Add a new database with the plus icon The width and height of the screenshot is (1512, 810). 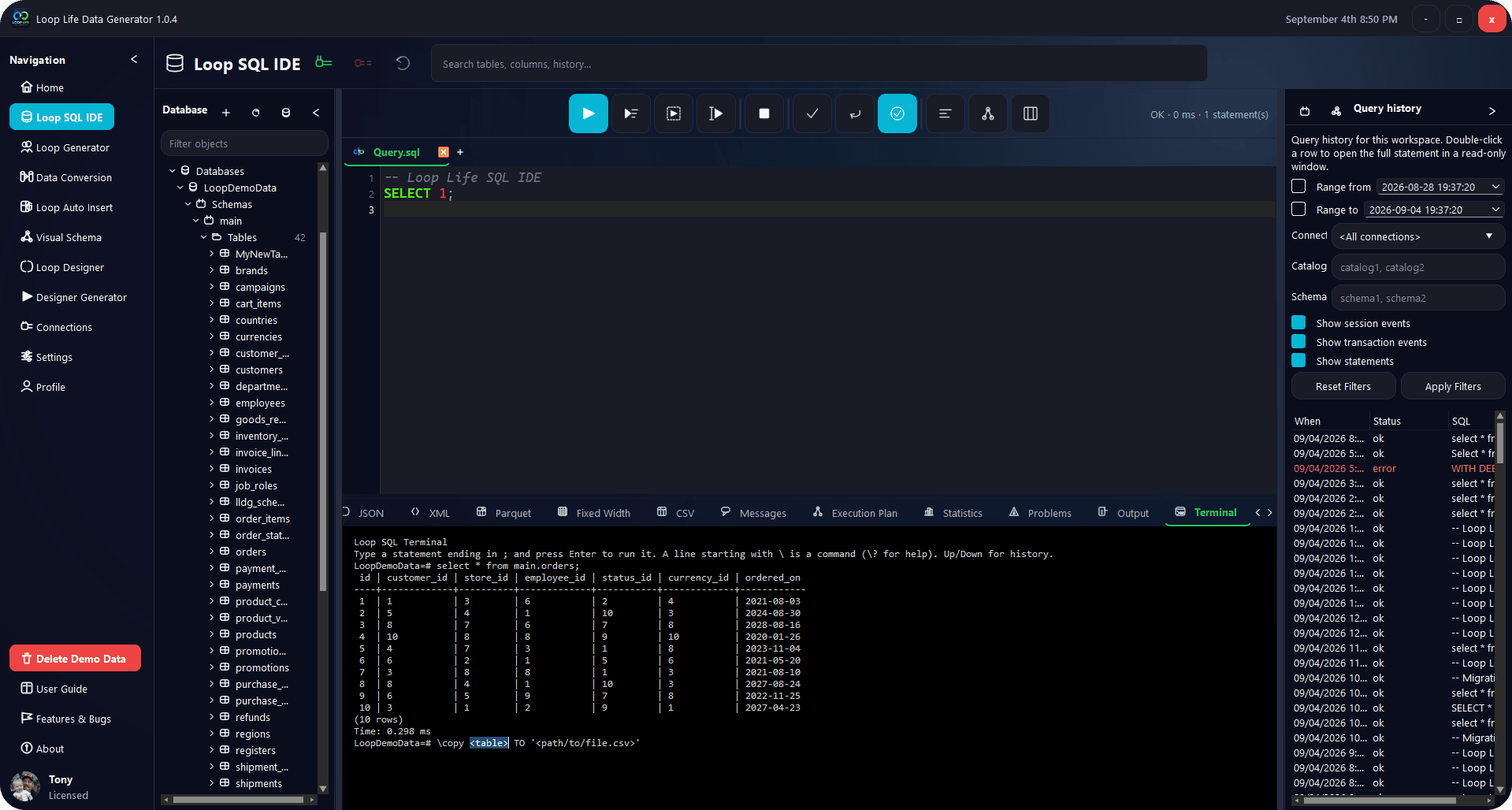[226, 113]
